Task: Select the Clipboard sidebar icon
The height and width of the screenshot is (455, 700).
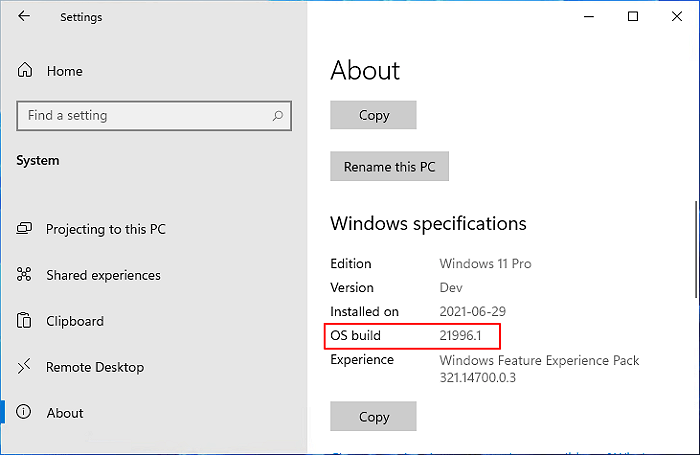Action: (26, 321)
